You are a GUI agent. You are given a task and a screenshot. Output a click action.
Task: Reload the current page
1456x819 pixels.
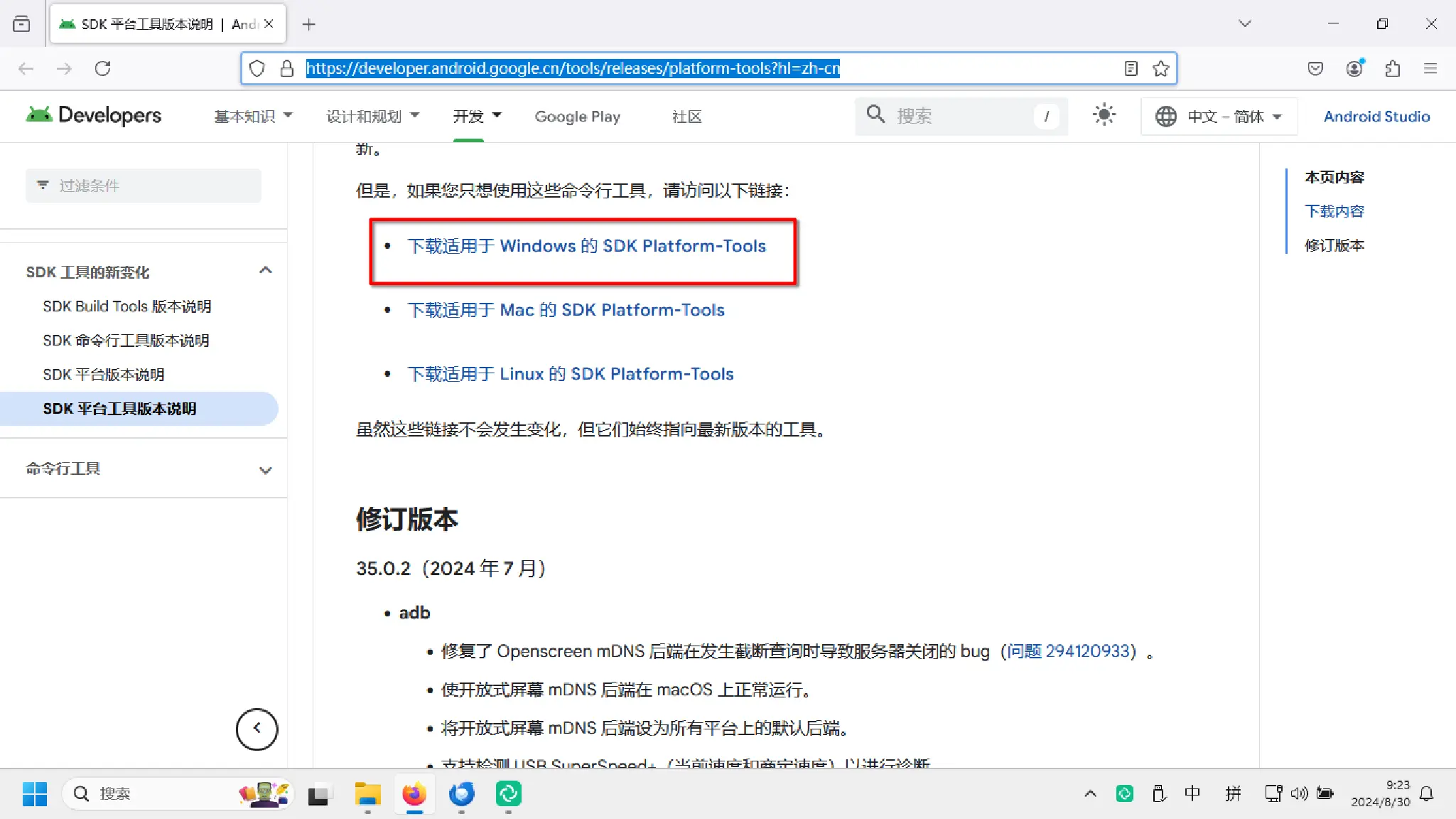click(103, 68)
